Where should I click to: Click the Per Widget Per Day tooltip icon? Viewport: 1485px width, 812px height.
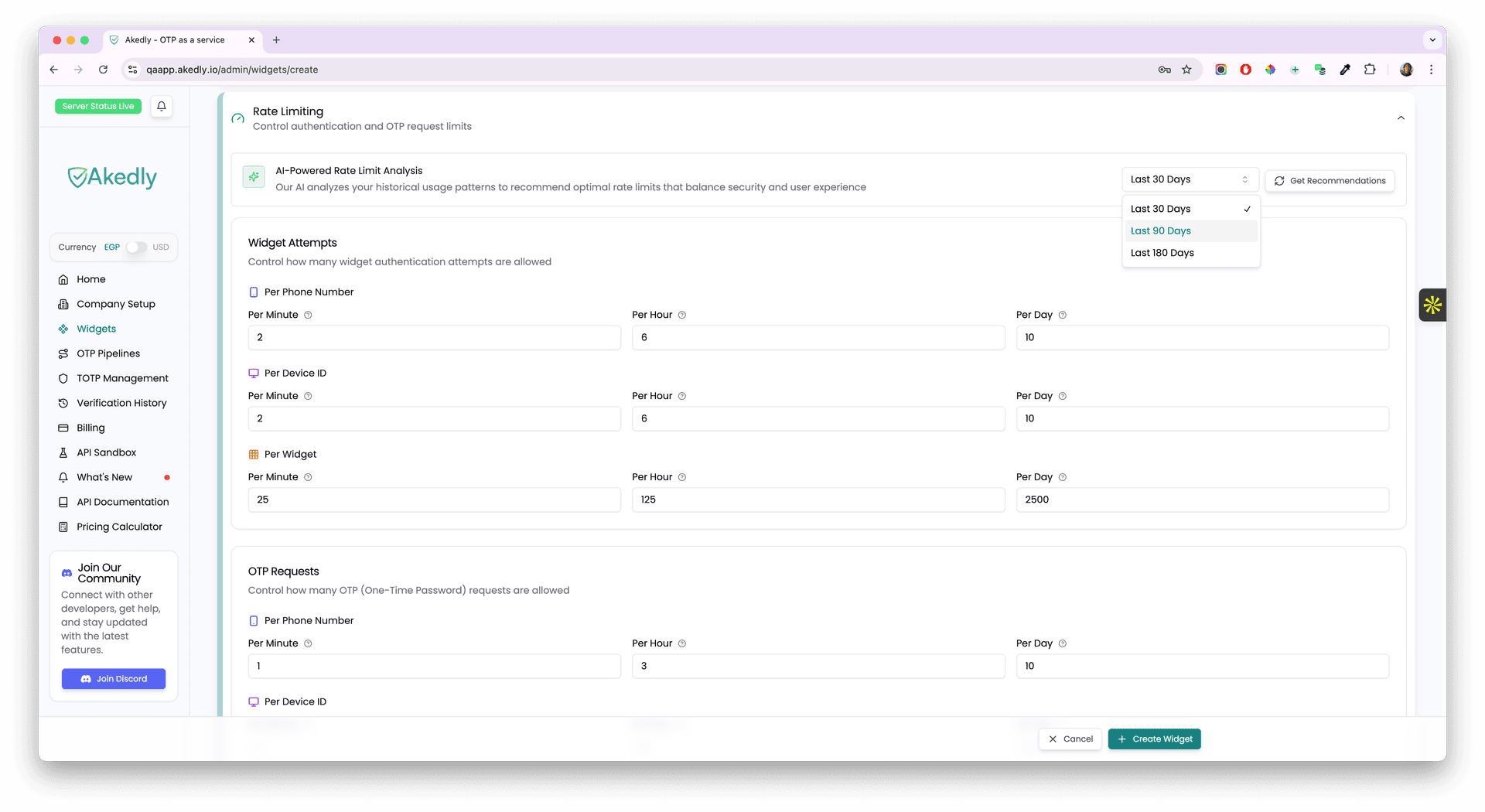point(1063,477)
